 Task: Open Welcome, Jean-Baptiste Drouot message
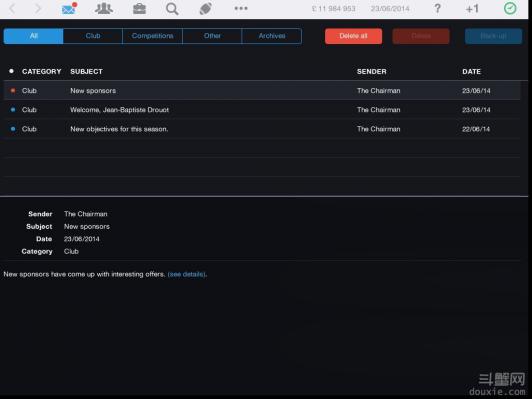pos(262,110)
